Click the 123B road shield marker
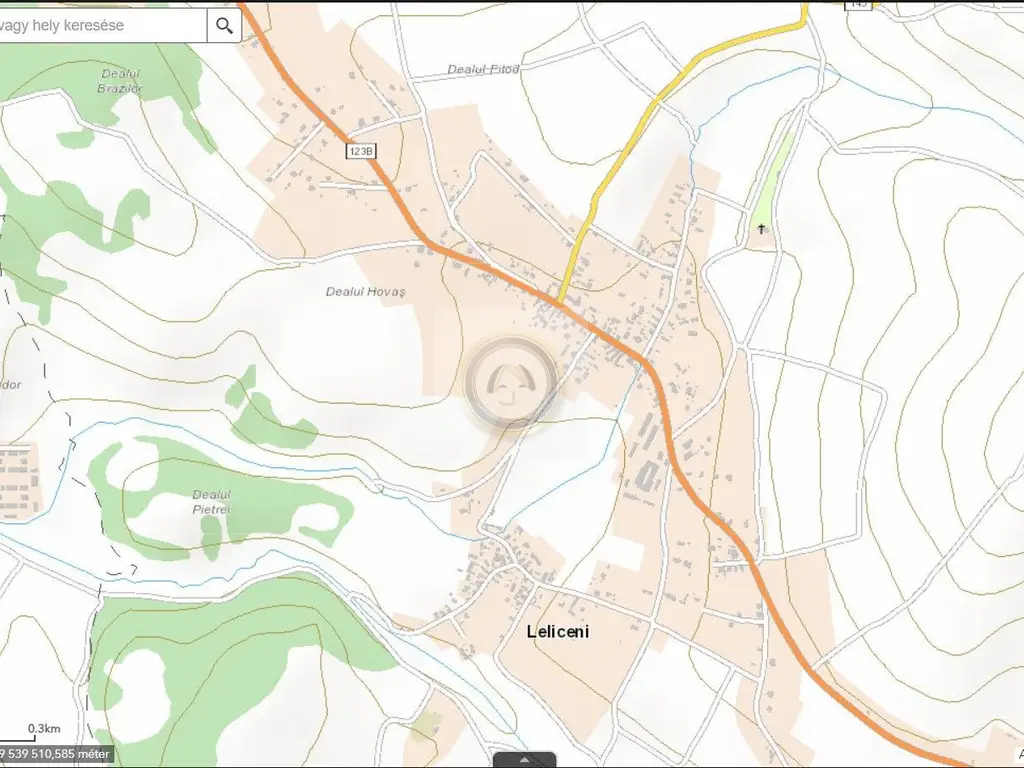This screenshot has height=768, width=1024. pos(360,152)
